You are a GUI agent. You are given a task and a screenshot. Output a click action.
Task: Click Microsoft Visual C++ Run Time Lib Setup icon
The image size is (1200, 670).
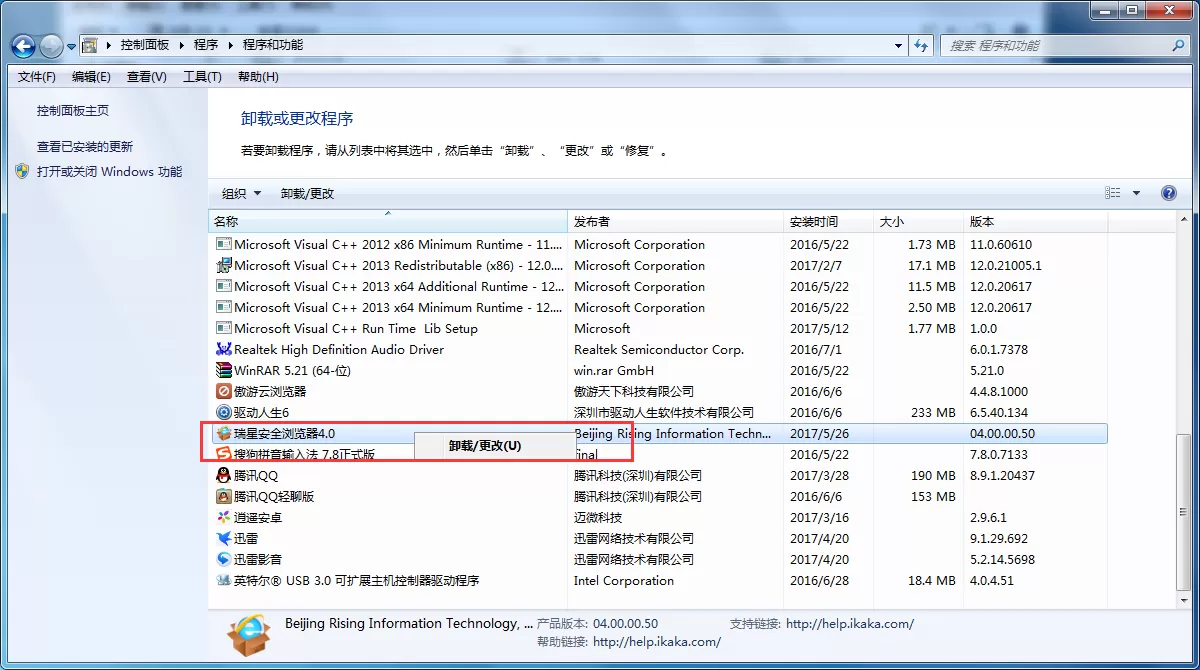224,329
